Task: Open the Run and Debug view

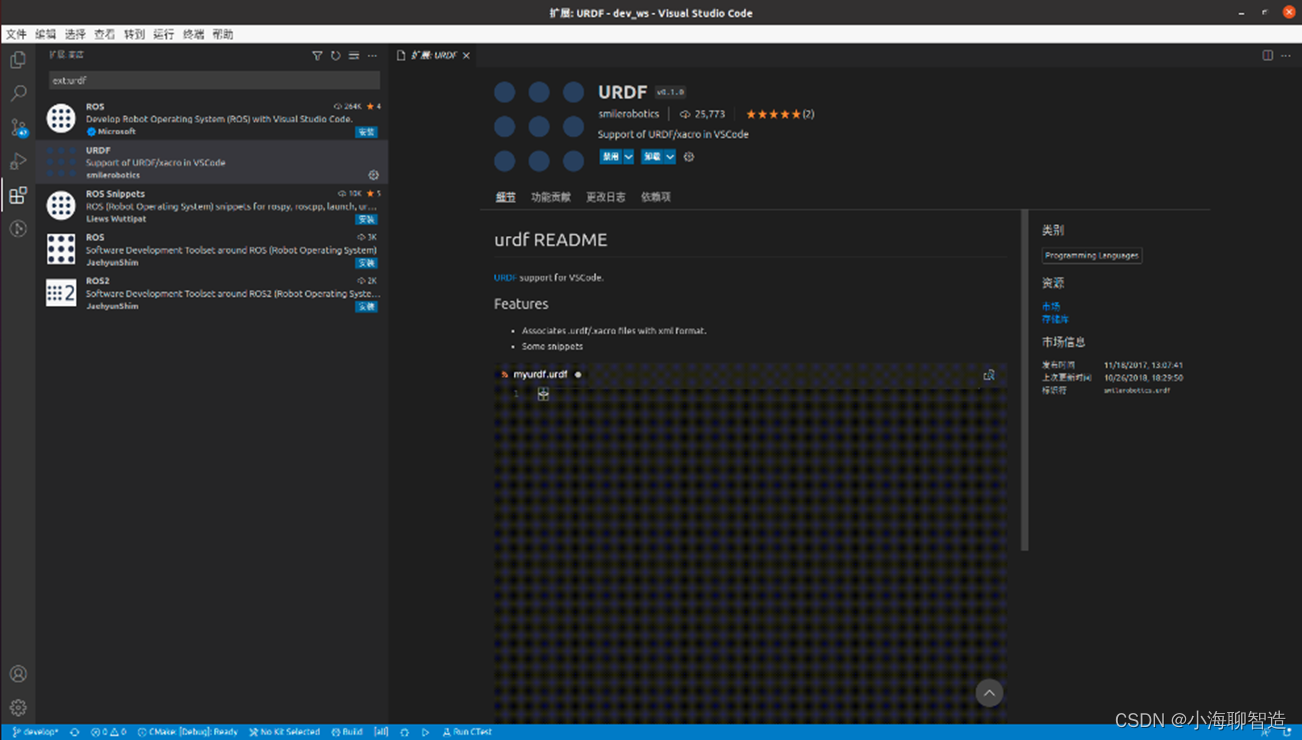Action: [18, 161]
